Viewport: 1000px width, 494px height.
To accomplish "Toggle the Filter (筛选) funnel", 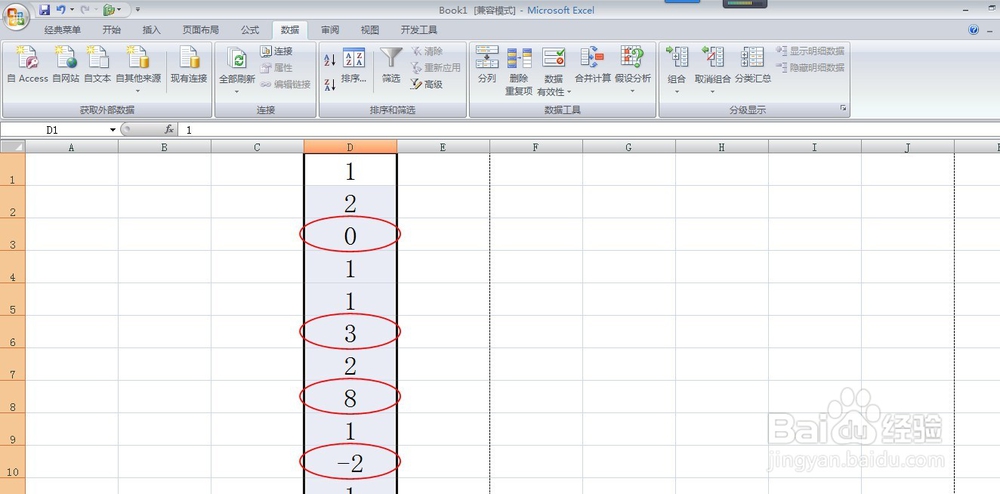I will [x=391, y=66].
